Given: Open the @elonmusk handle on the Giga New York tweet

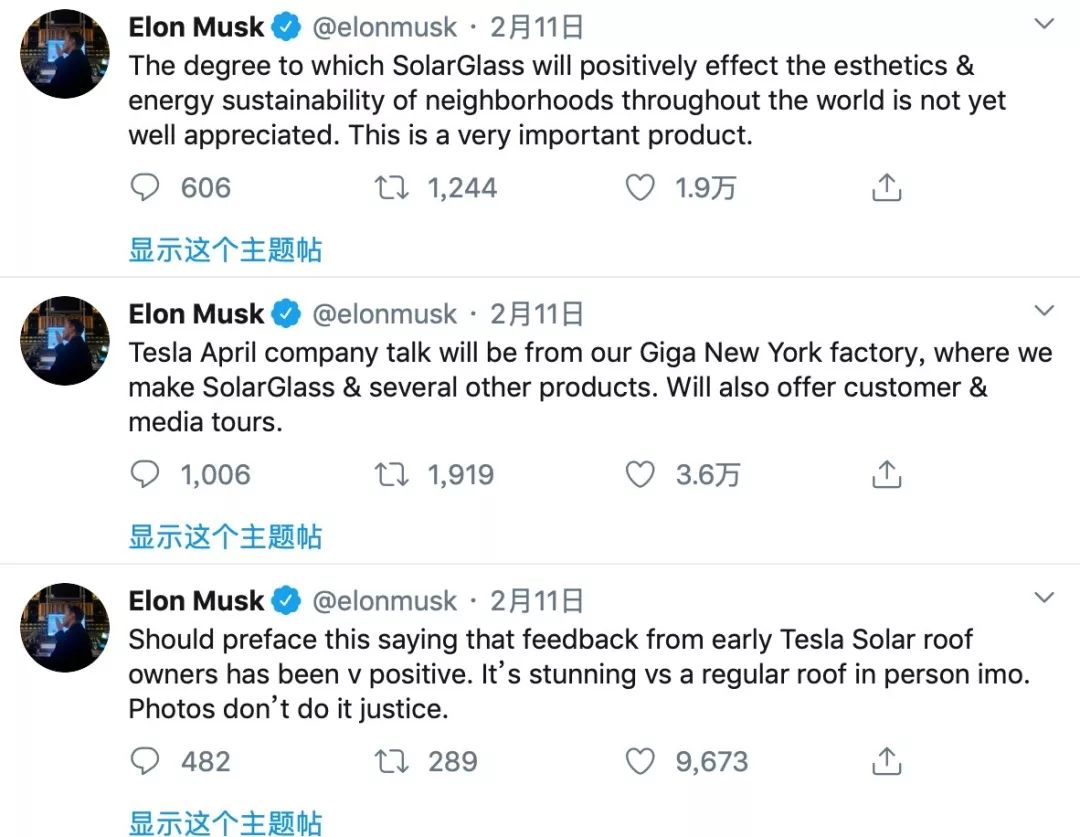Looking at the screenshot, I should (385, 314).
